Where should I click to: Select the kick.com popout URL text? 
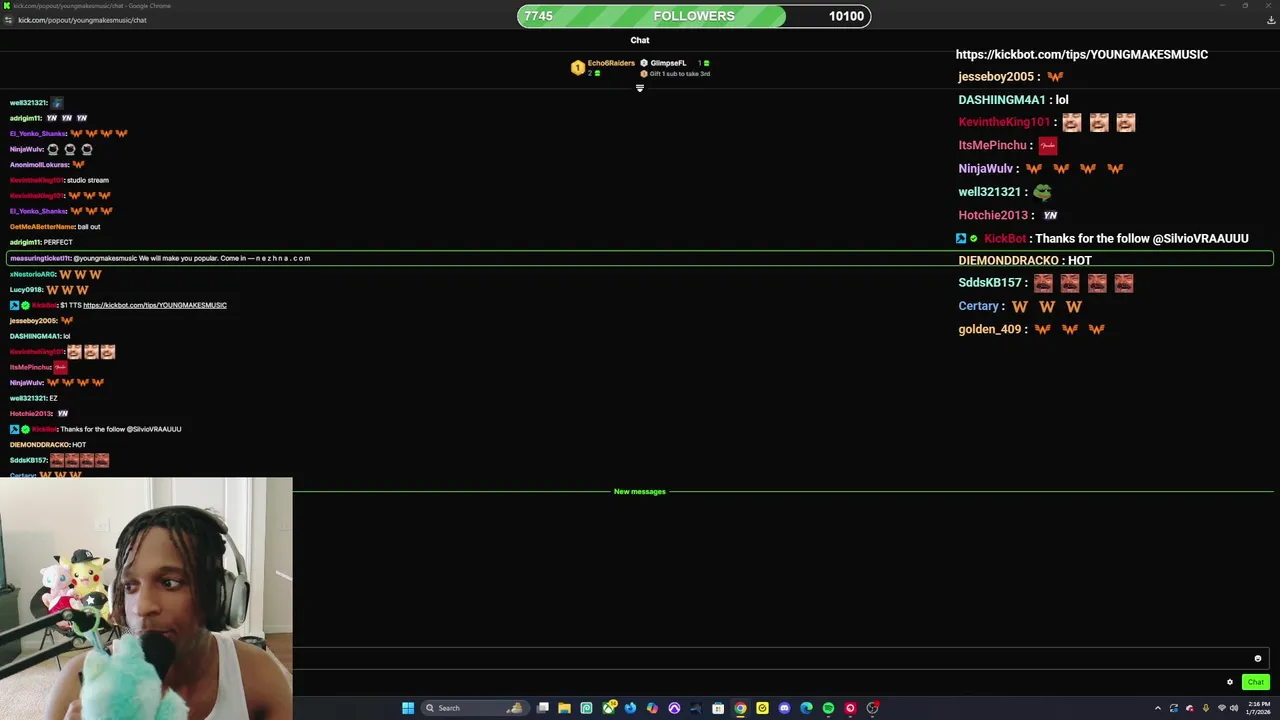pos(82,20)
